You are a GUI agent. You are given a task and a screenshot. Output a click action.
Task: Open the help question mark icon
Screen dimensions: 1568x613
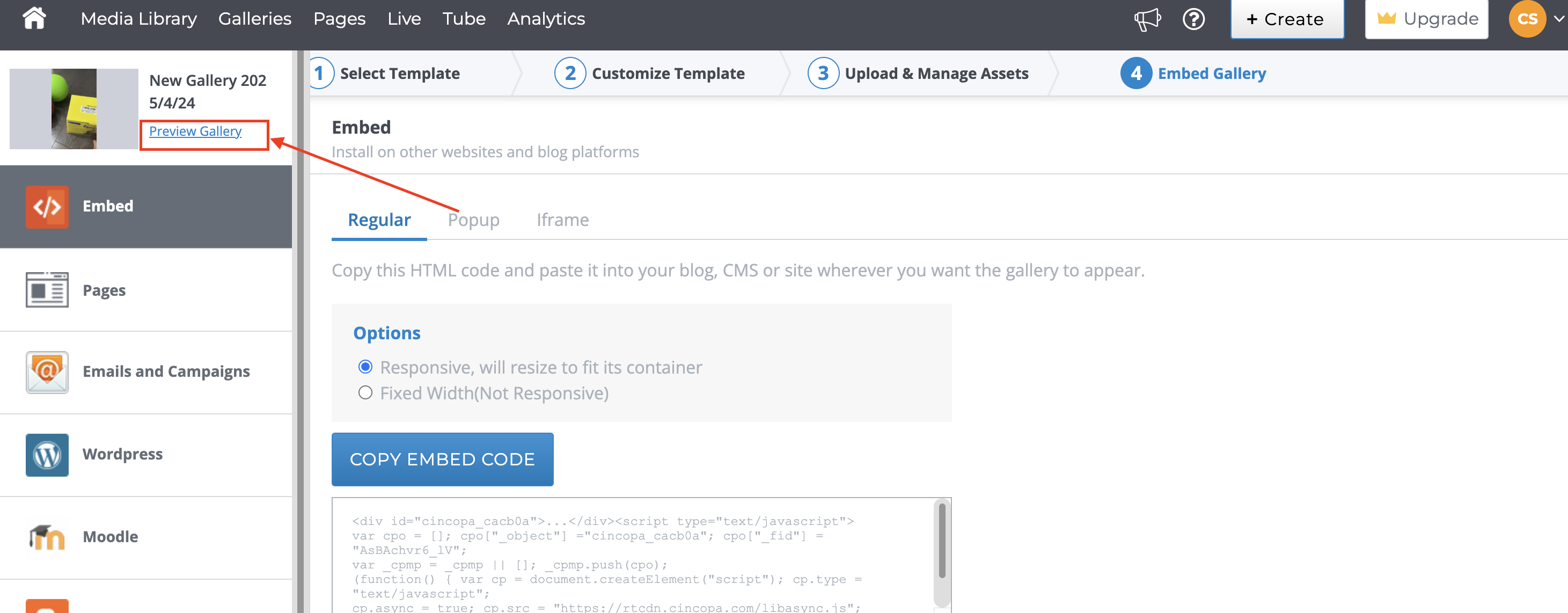click(x=1193, y=19)
